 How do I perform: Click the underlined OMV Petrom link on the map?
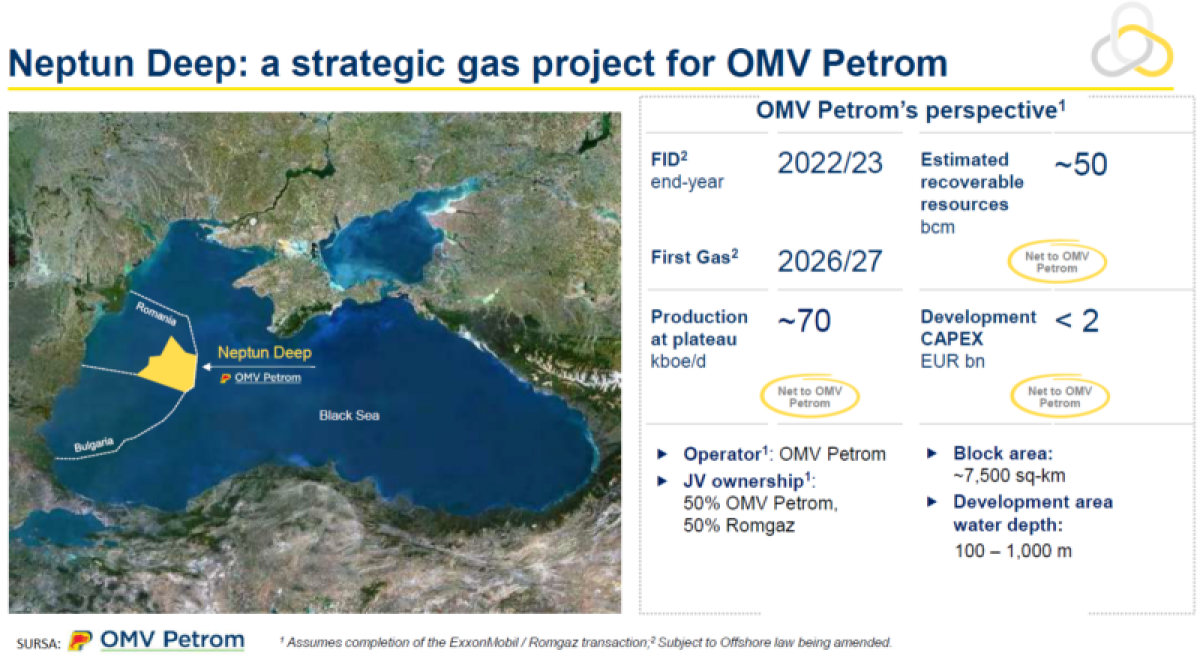click(x=266, y=378)
